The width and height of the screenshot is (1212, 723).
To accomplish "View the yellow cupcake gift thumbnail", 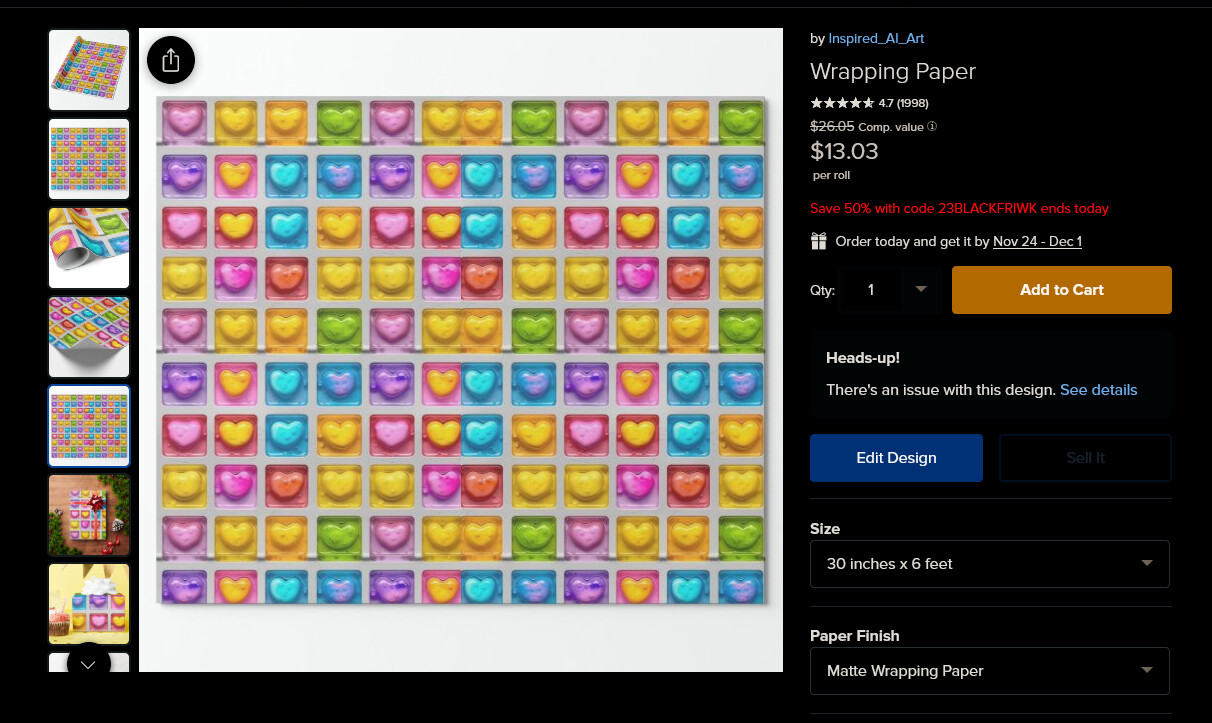I will [89, 604].
